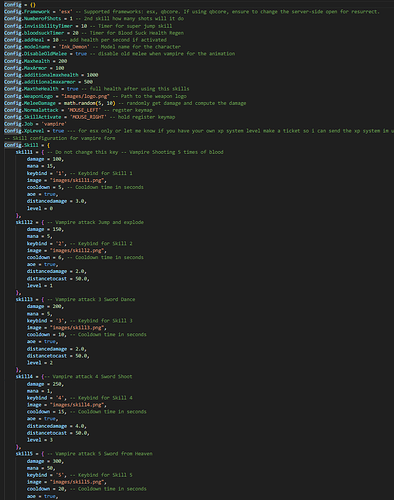Click the "images/skill4.png" string
The image size is (394, 500).
click(x=77, y=405)
